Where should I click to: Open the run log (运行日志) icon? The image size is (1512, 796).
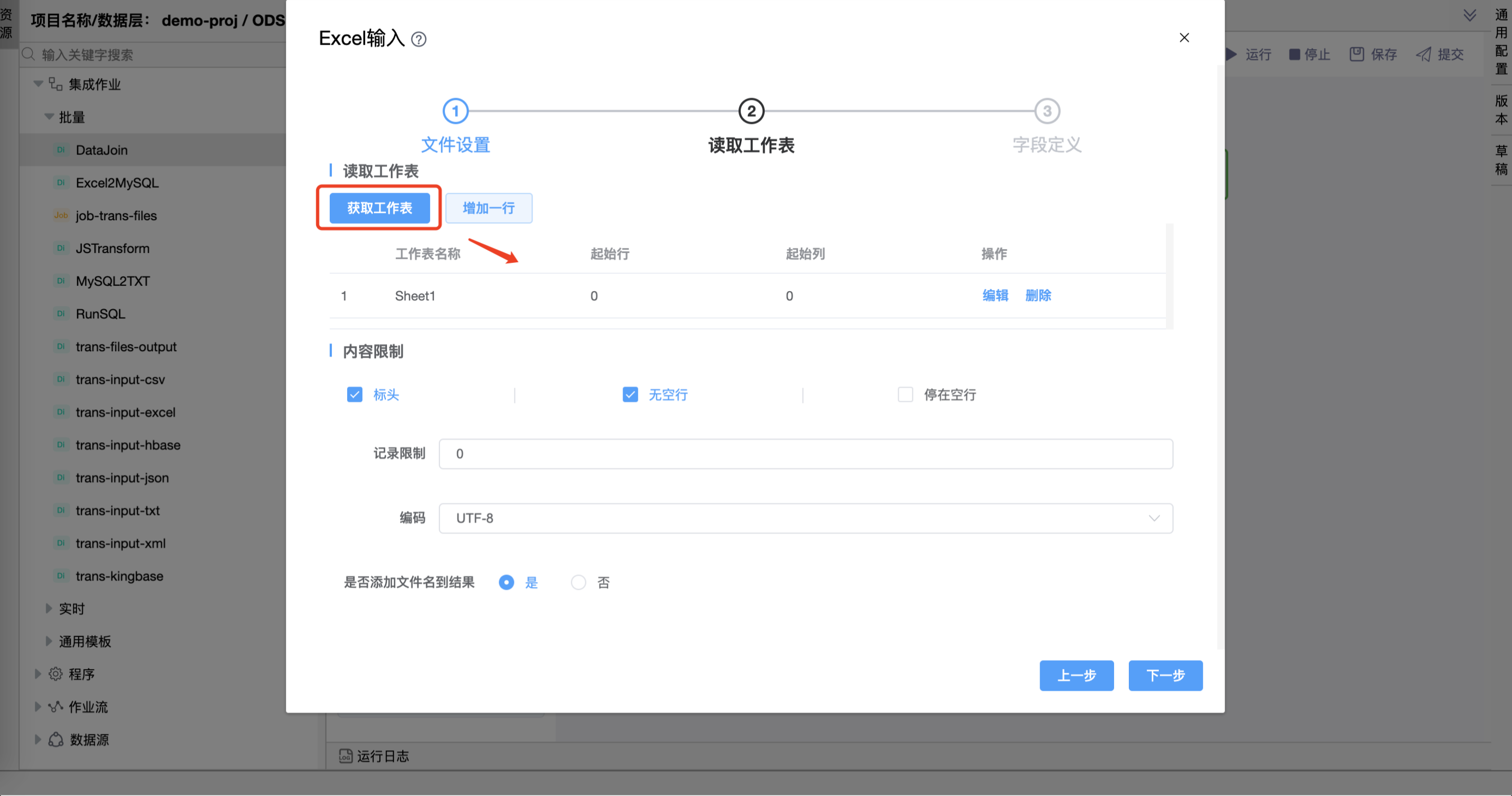click(346, 756)
